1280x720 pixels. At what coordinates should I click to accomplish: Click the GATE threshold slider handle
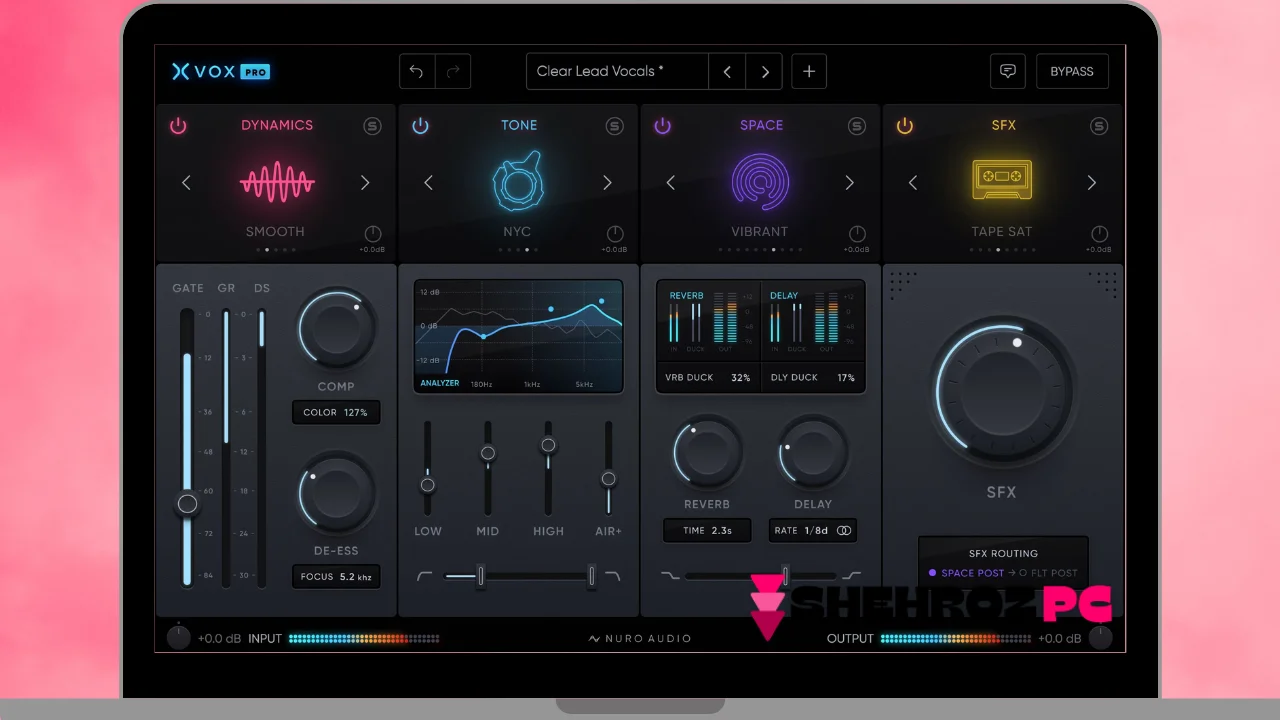(x=187, y=503)
